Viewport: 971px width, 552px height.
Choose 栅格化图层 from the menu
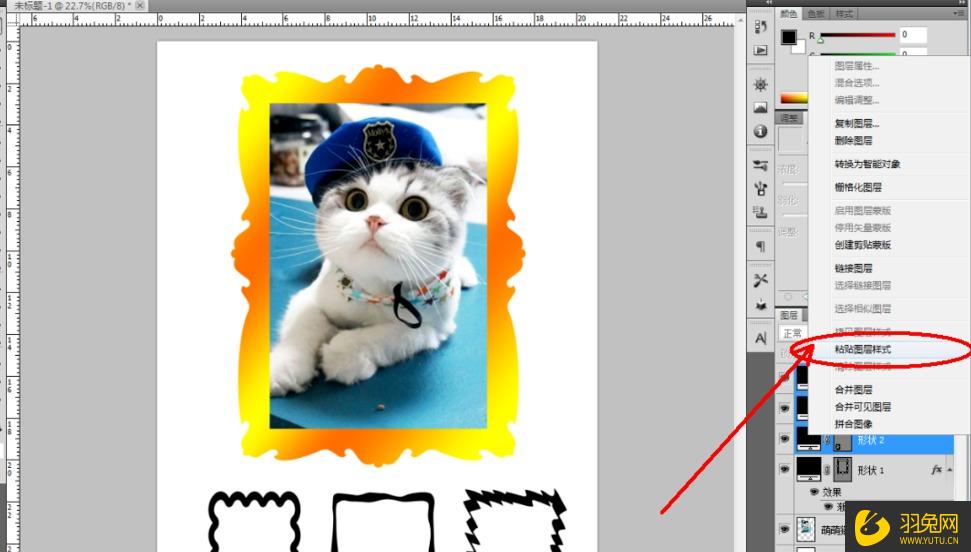point(858,187)
